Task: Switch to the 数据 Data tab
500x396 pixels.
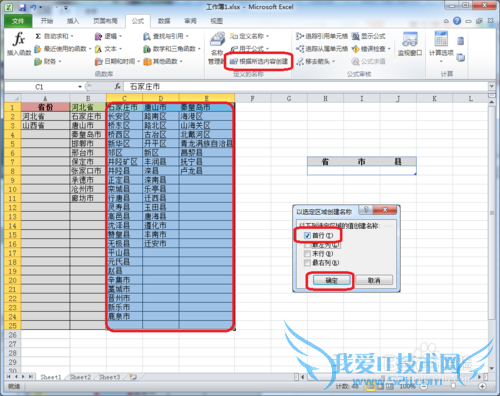Action: tap(164, 21)
